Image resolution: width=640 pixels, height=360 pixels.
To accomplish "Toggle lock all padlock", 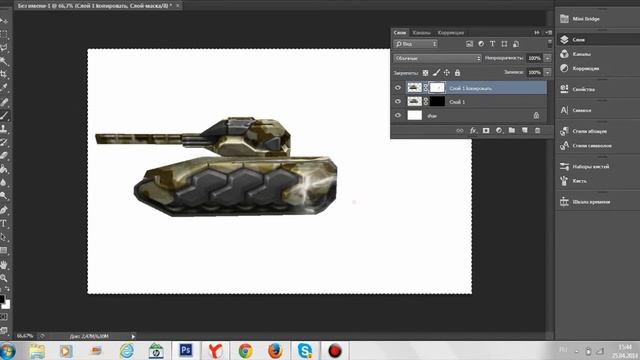I will point(458,73).
